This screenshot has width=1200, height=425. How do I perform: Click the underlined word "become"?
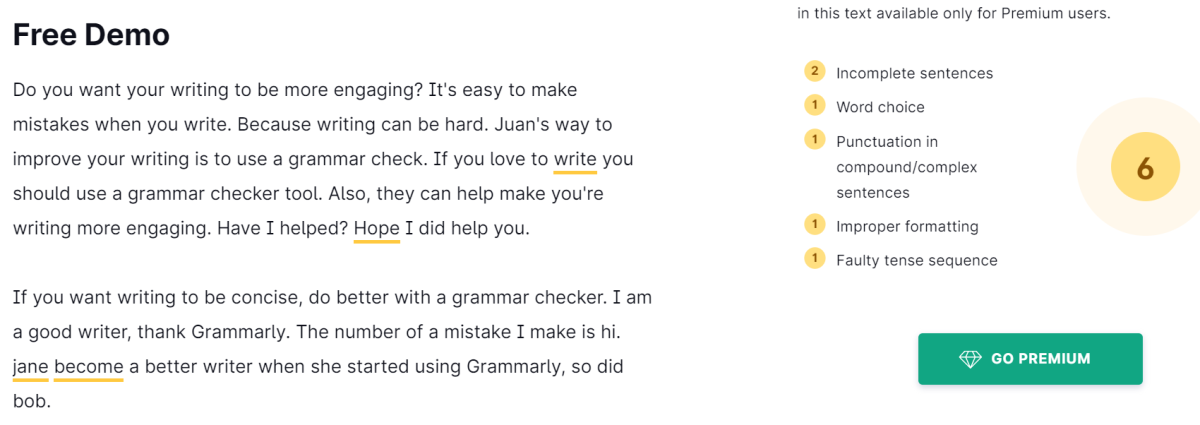click(89, 367)
